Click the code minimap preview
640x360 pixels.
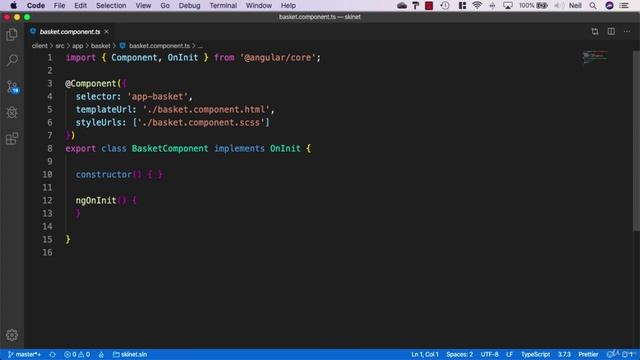click(595, 57)
